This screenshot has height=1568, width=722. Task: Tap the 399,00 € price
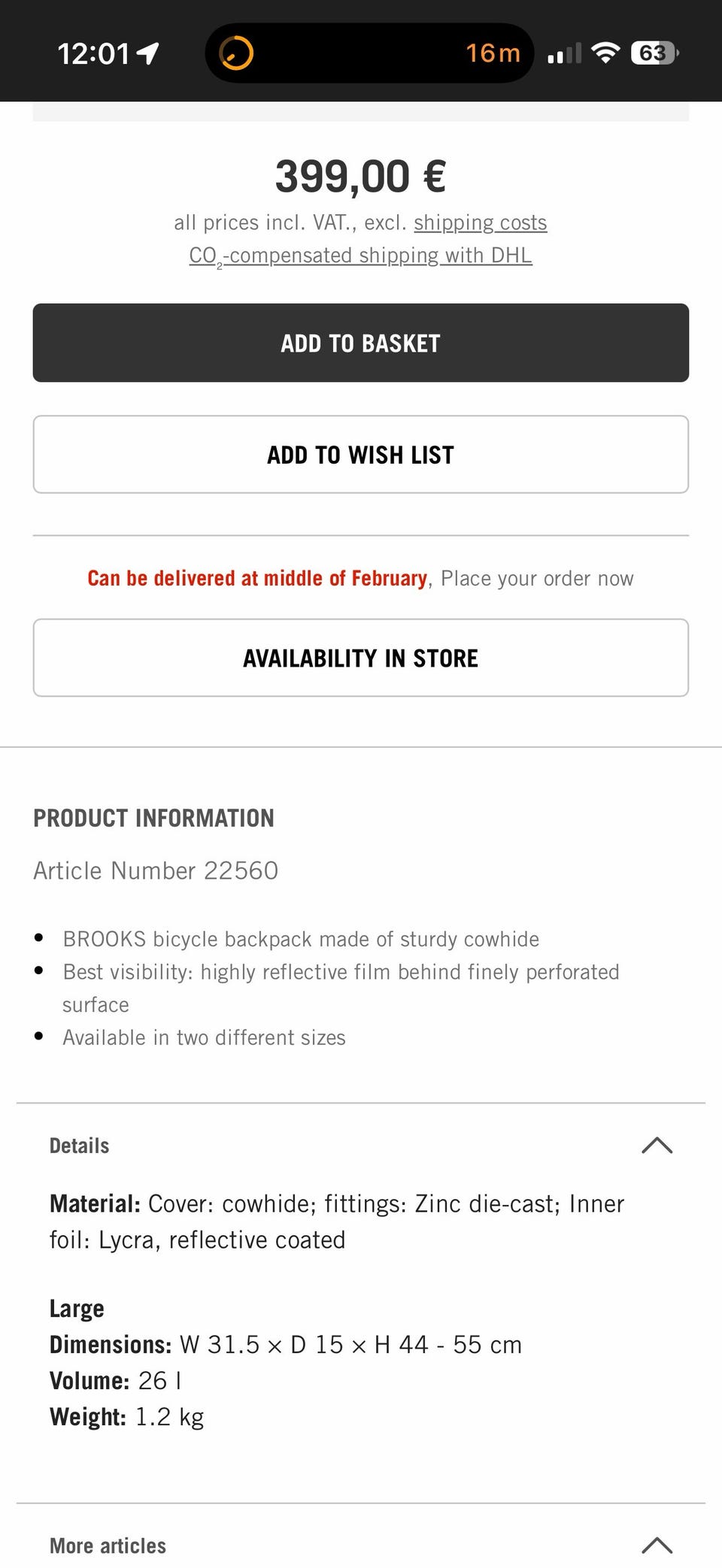pos(361,176)
